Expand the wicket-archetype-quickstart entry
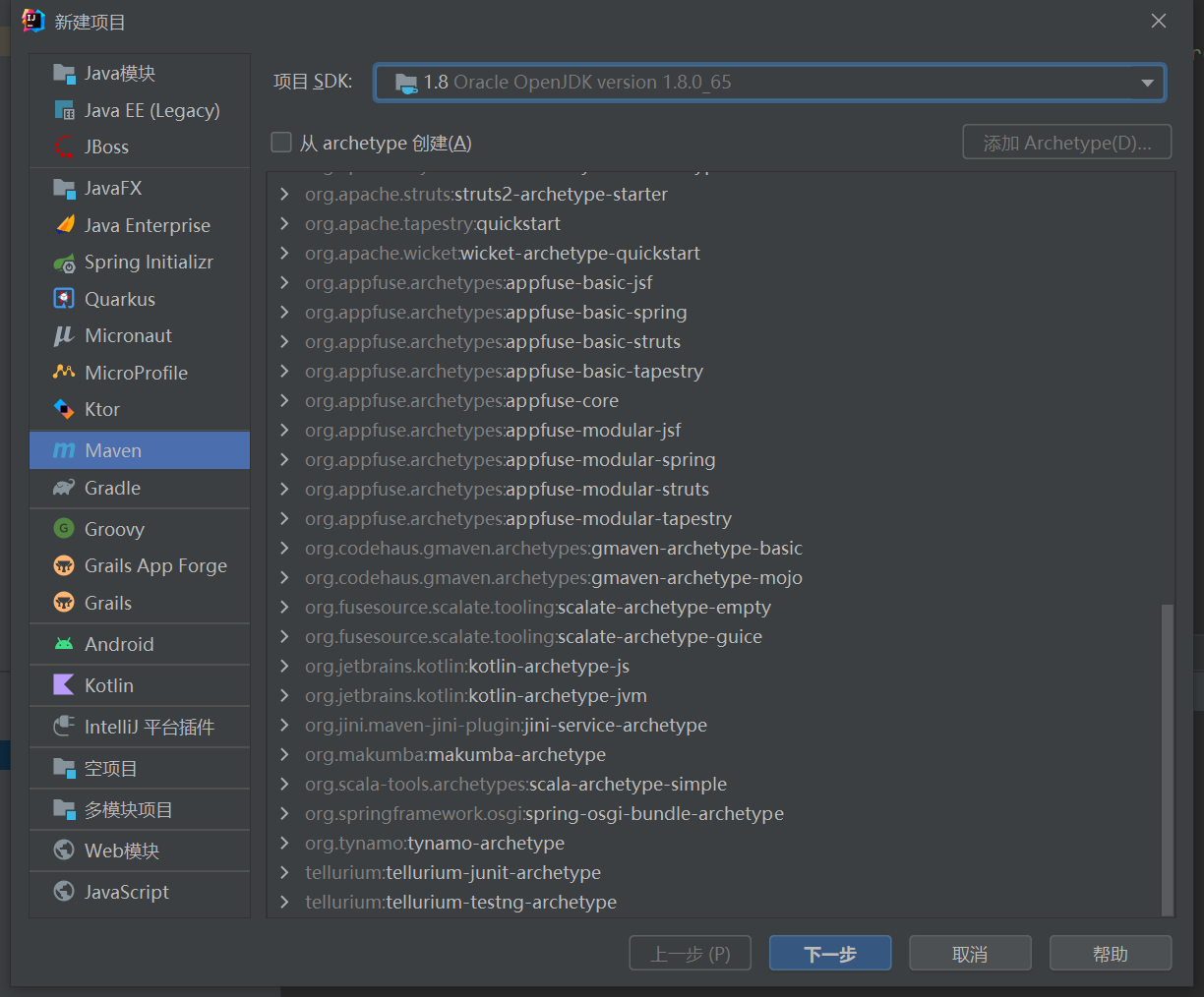The image size is (1204, 997). coord(284,254)
